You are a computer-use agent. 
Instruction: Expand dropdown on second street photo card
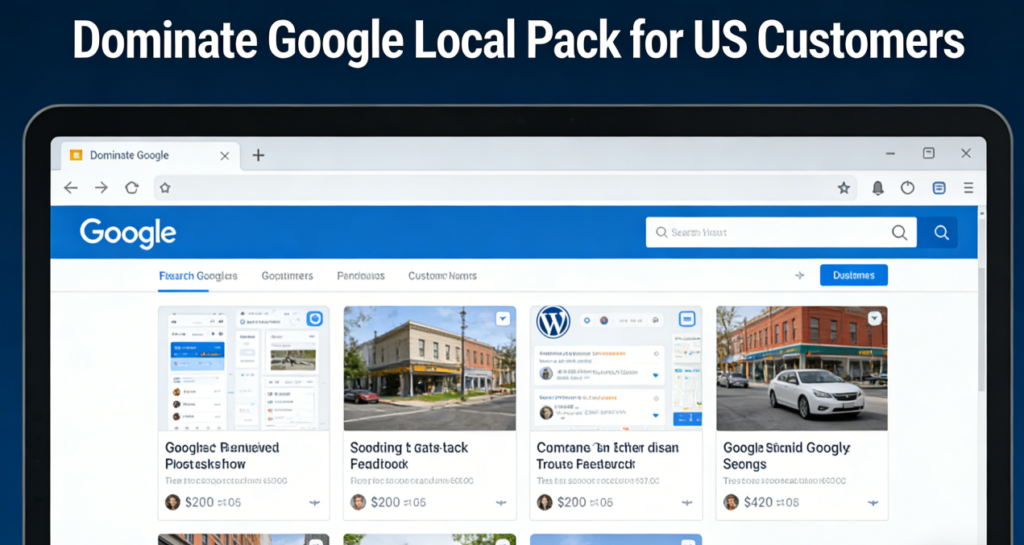(502, 318)
